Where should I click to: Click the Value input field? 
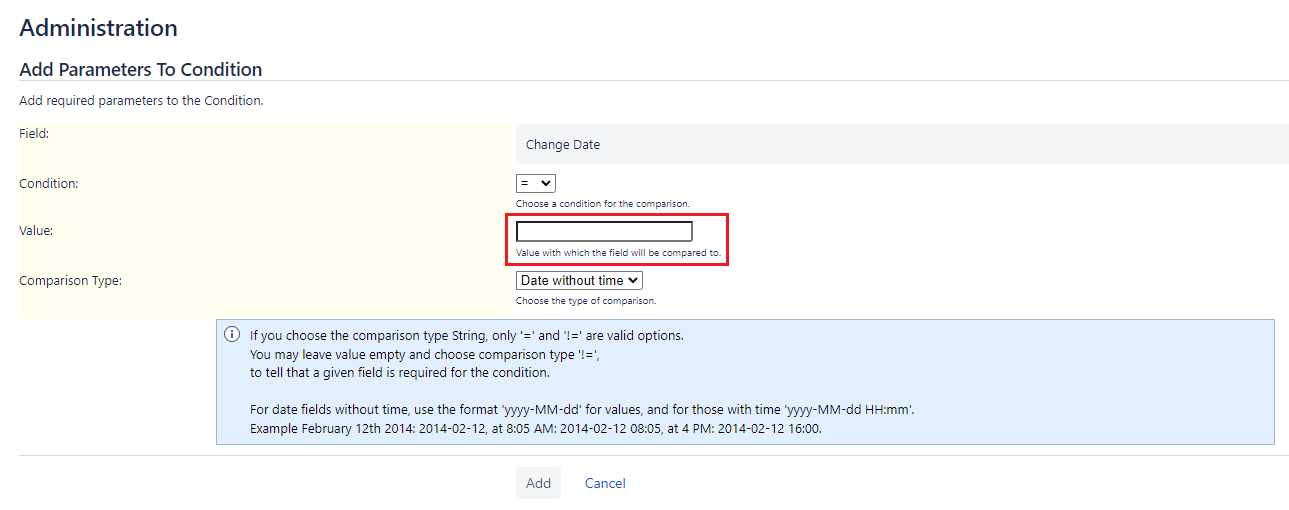point(604,232)
